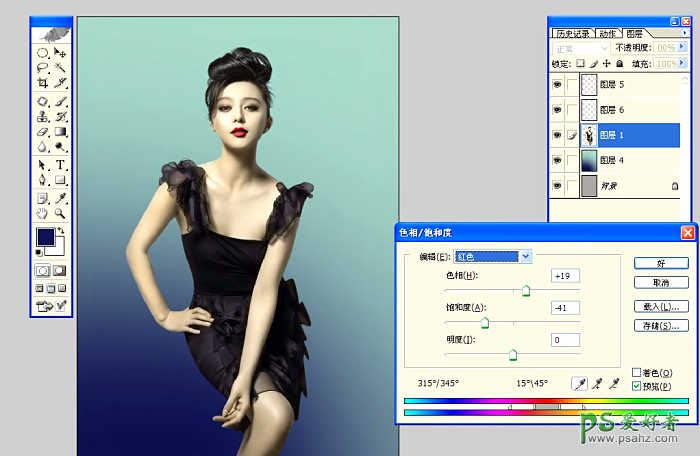Select the Zoom magnifier tool
The height and width of the screenshot is (456, 700).
pos(61,213)
